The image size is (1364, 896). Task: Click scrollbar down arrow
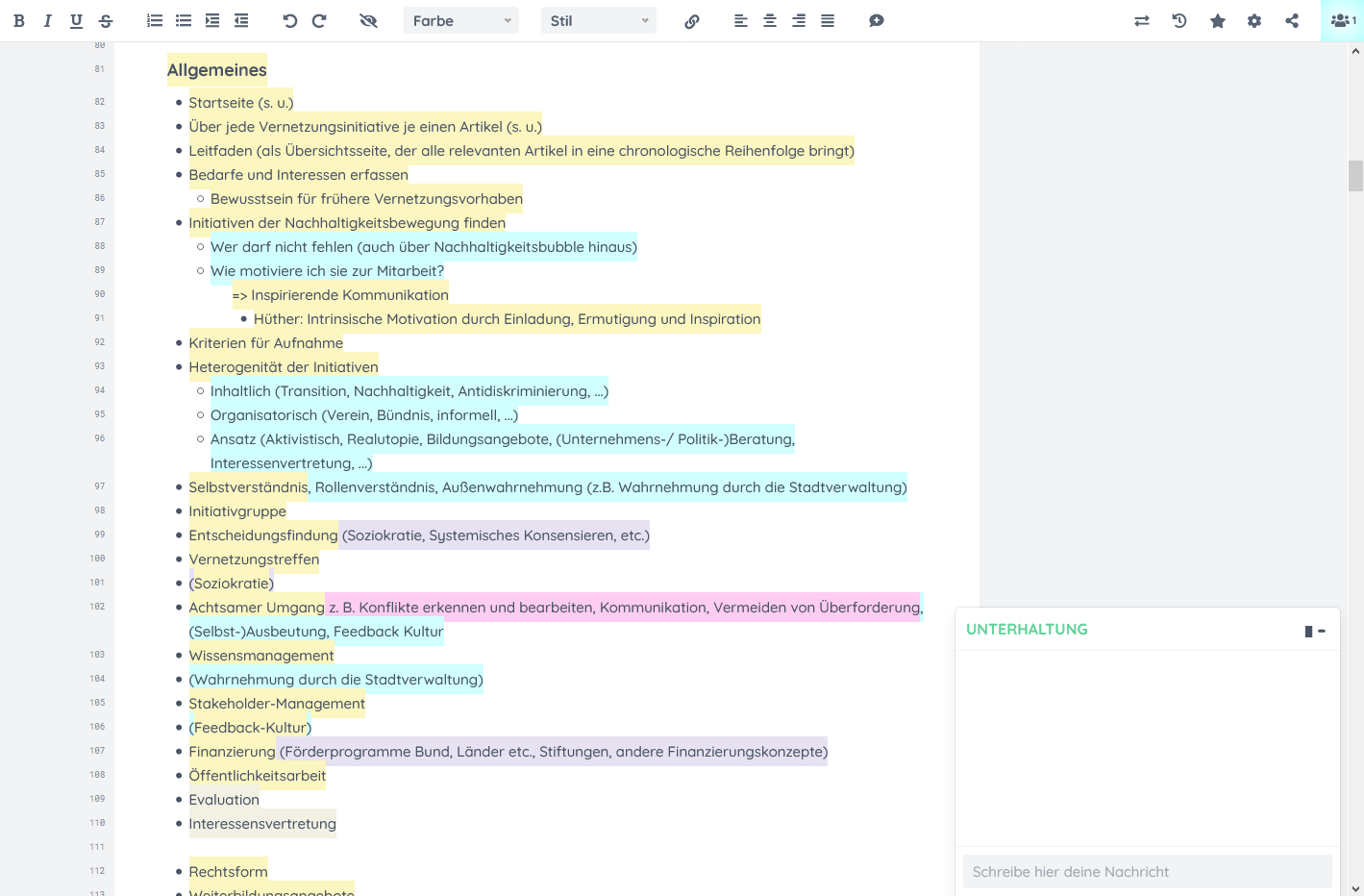tap(1355, 888)
